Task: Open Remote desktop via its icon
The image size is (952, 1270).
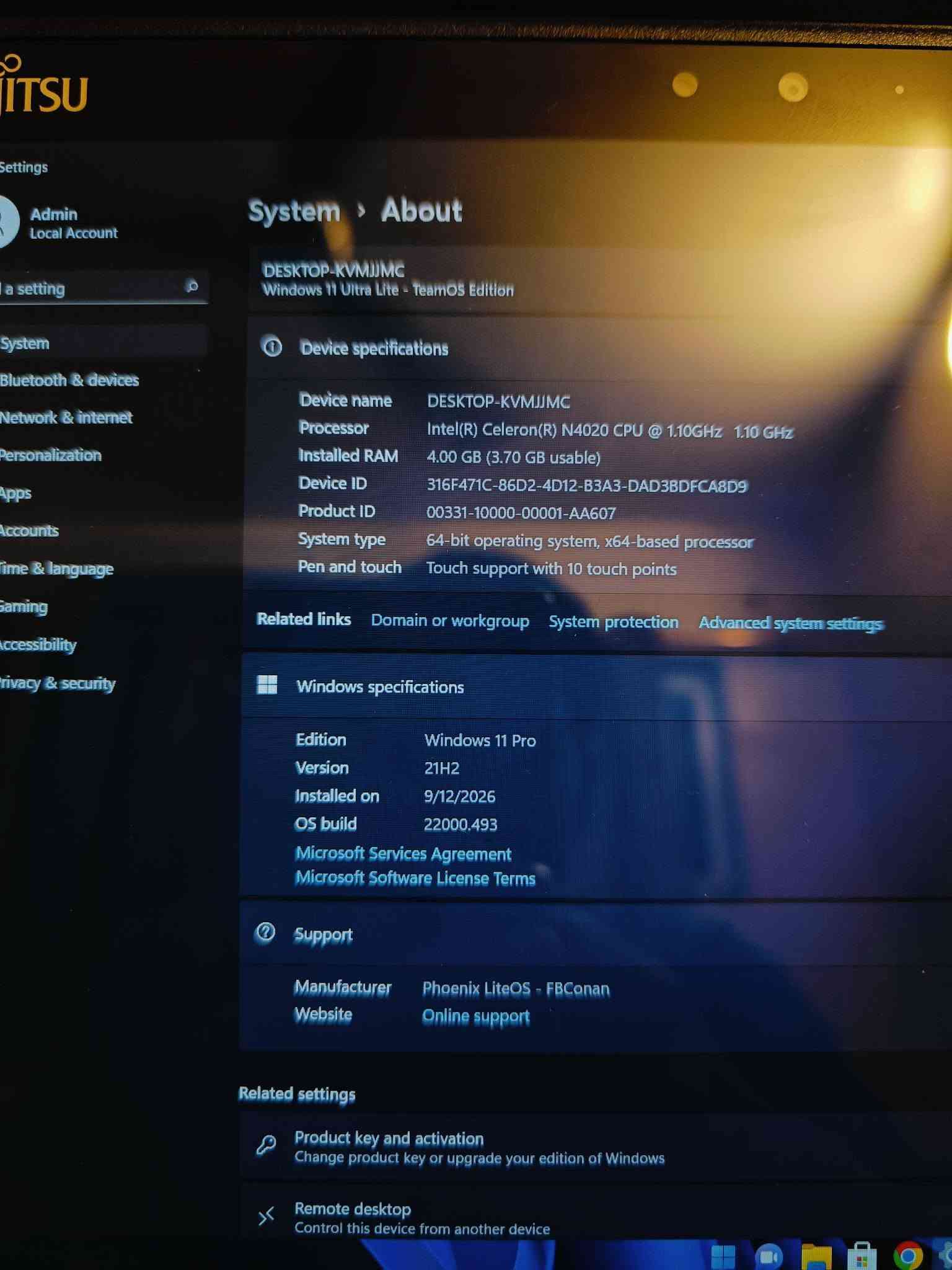Action: [x=267, y=1217]
